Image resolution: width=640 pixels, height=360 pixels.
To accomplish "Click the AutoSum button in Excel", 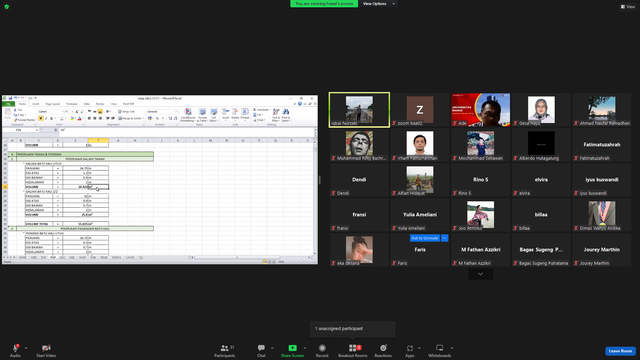I will pyautogui.click(x=261, y=110).
